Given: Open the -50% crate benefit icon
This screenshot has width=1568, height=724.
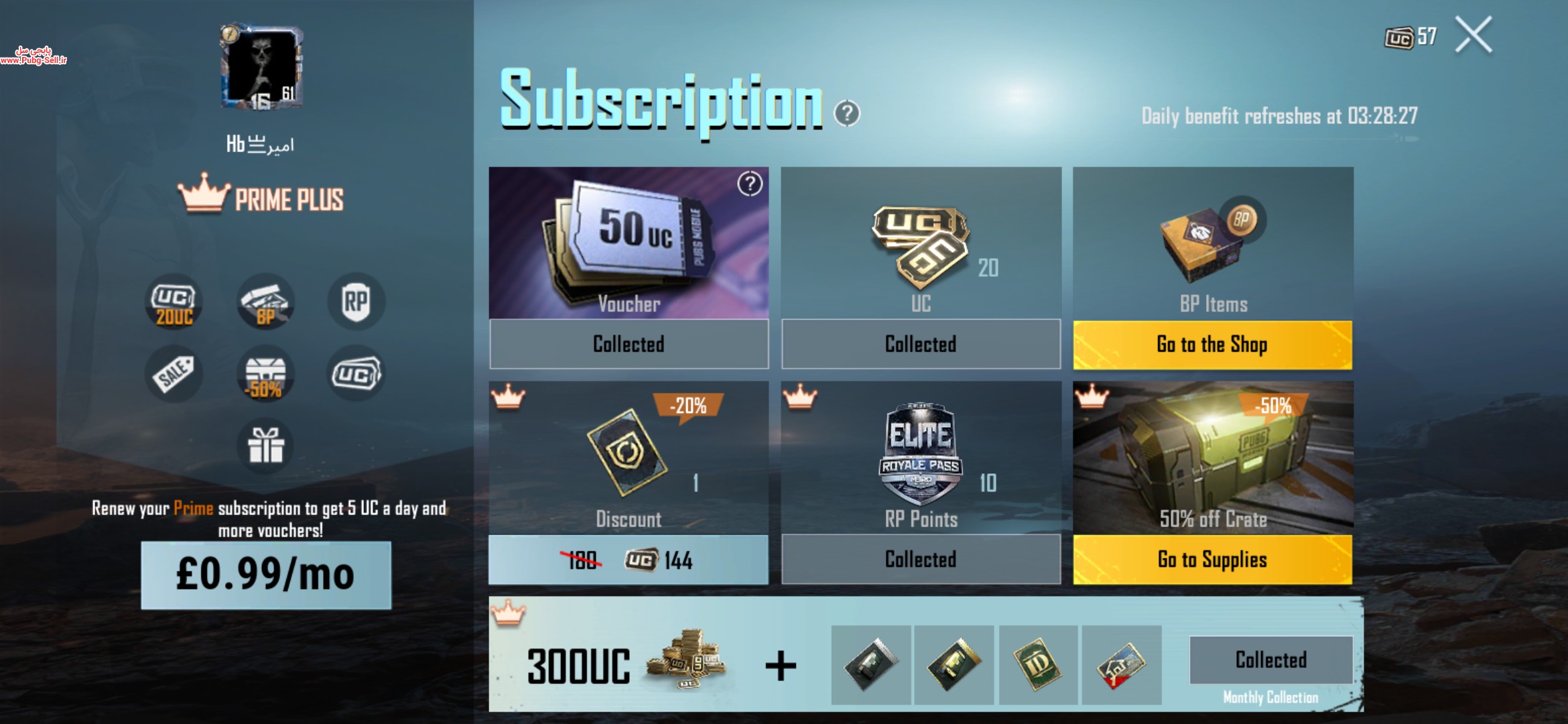Looking at the screenshot, I should point(266,374).
